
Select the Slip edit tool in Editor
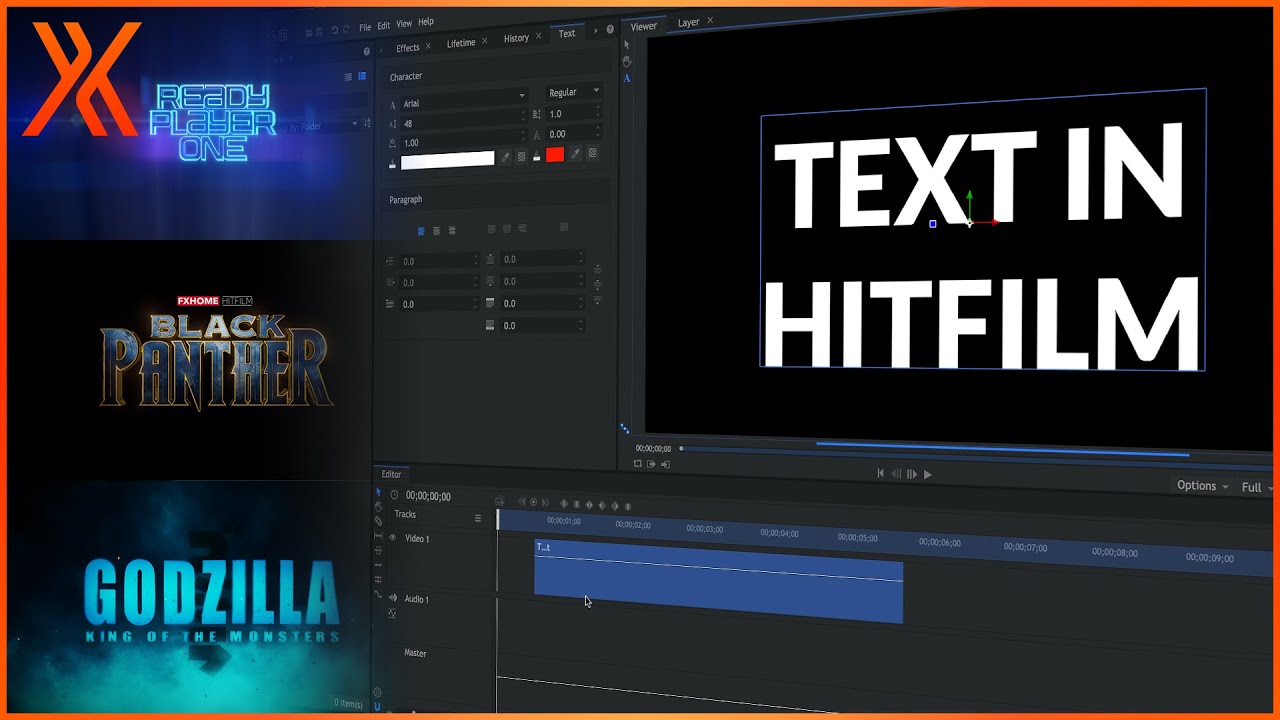(x=378, y=536)
